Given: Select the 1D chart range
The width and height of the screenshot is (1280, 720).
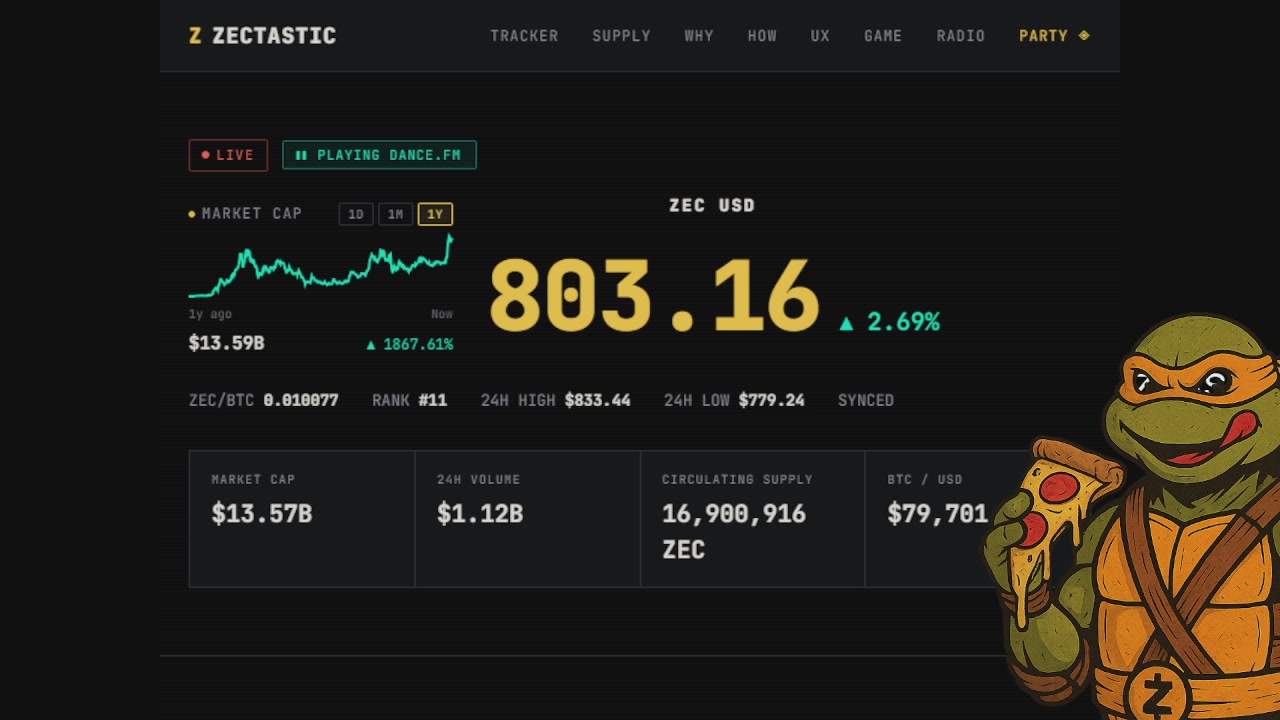Looking at the screenshot, I should click(356, 214).
